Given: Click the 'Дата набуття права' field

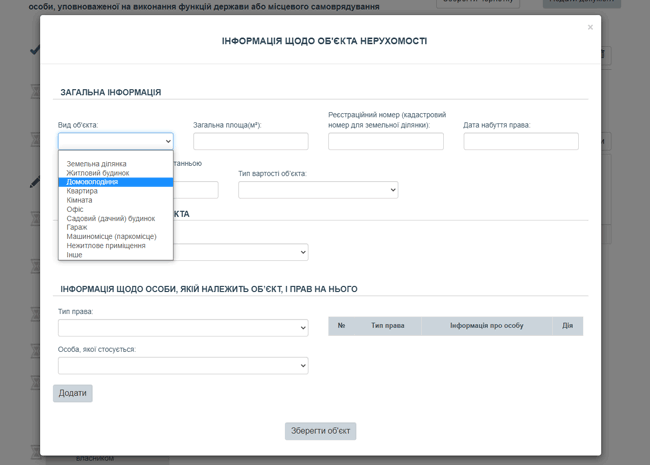Looking at the screenshot, I should pyautogui.click(x=520, y=141).
